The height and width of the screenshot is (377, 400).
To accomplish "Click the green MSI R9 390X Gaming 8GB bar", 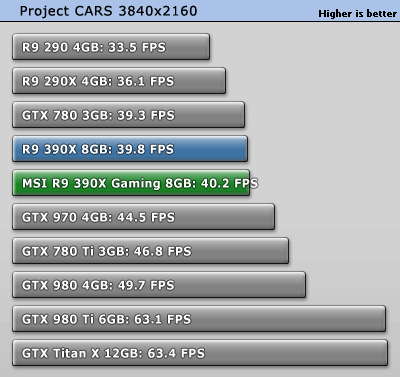I will [x=131, y=183].
